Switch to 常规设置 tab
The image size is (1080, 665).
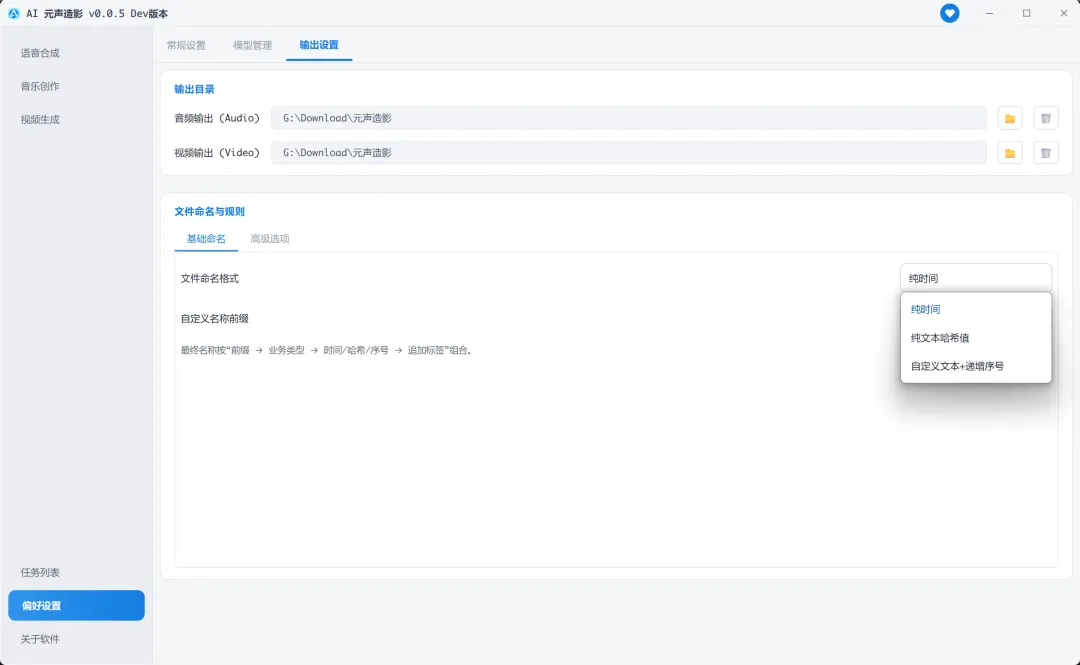pyautogui.click(x=186, y=45)
